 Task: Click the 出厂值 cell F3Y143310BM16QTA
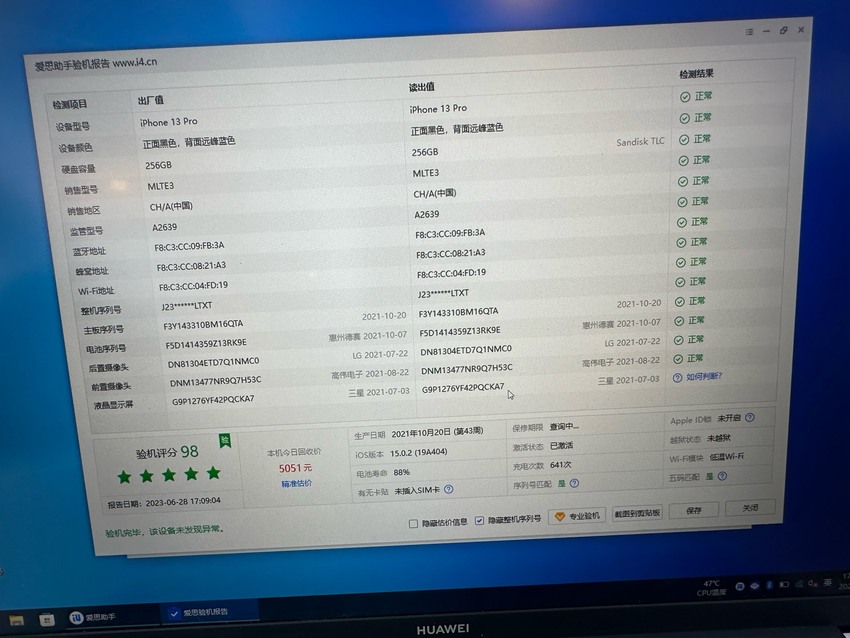[203, 325]
